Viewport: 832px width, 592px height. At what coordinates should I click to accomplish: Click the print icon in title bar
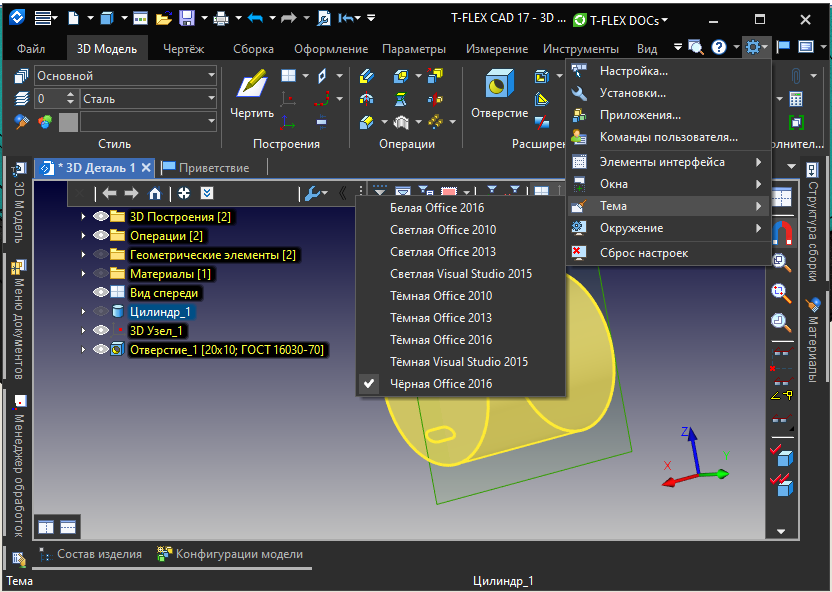[221, 19]
